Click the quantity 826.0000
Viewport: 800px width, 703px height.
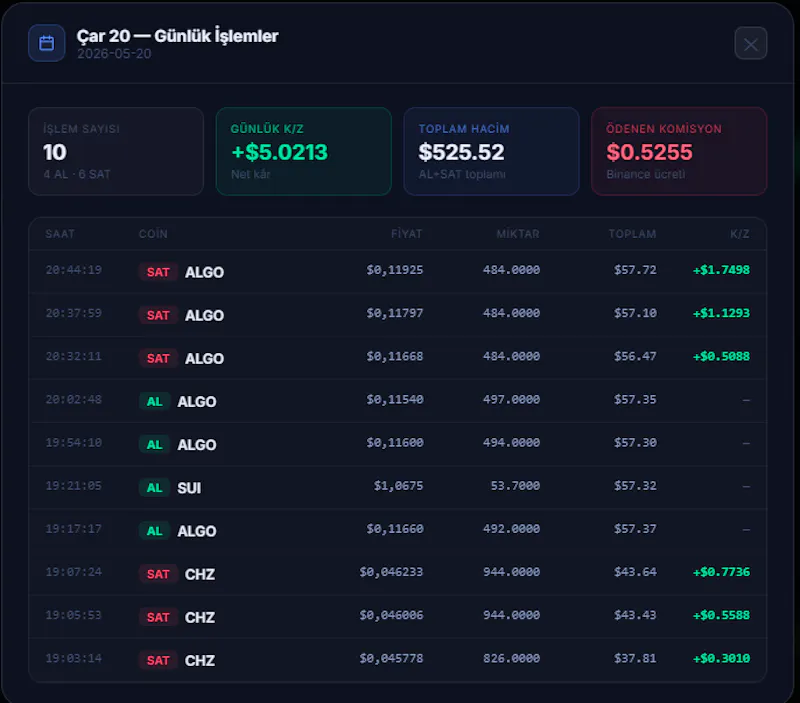pos(511,658)
